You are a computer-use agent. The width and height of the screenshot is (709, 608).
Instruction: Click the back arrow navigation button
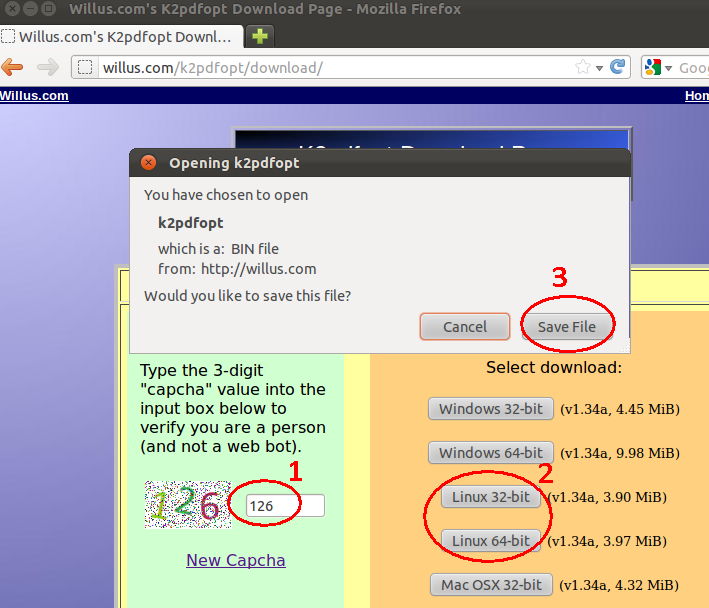[12, 67]
